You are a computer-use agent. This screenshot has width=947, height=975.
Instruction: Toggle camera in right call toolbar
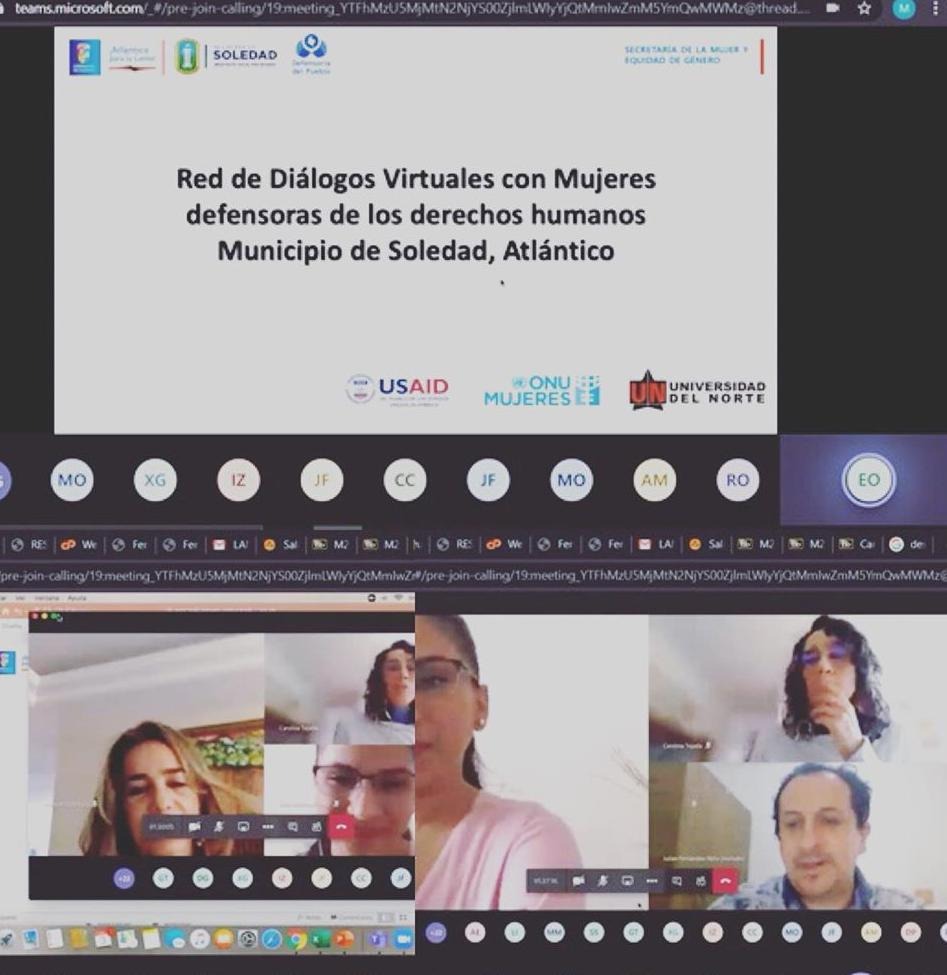(x=578, y=881)
